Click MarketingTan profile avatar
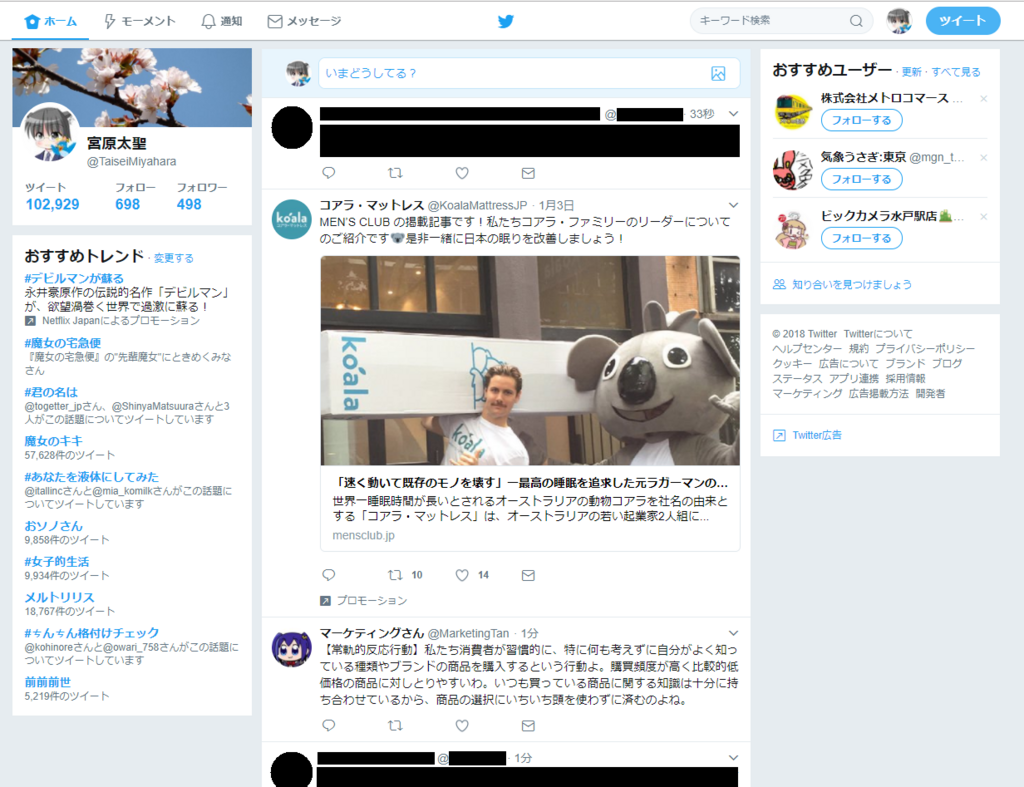The height and width of the screenshot is (787, 1024). 291,648
